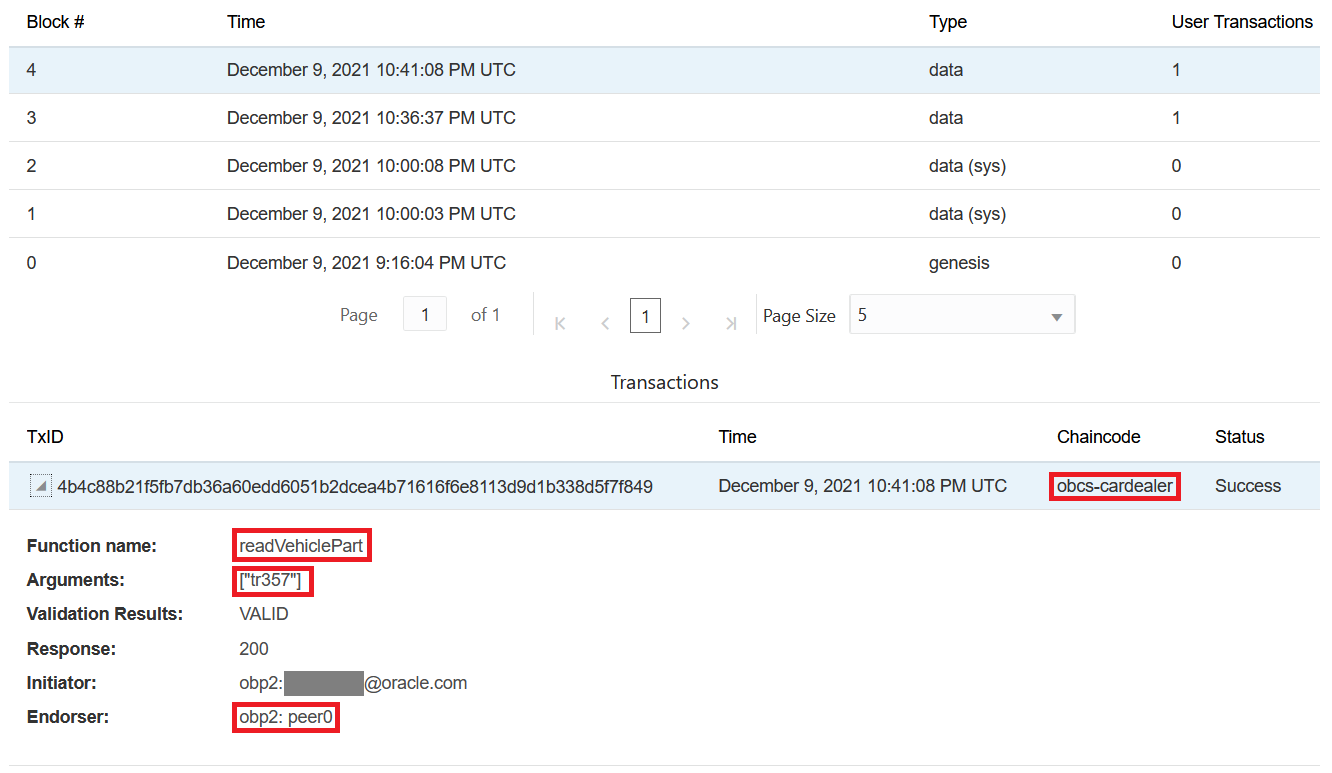
Task: Click the Type column header
Action: click(x=948, y=22)
